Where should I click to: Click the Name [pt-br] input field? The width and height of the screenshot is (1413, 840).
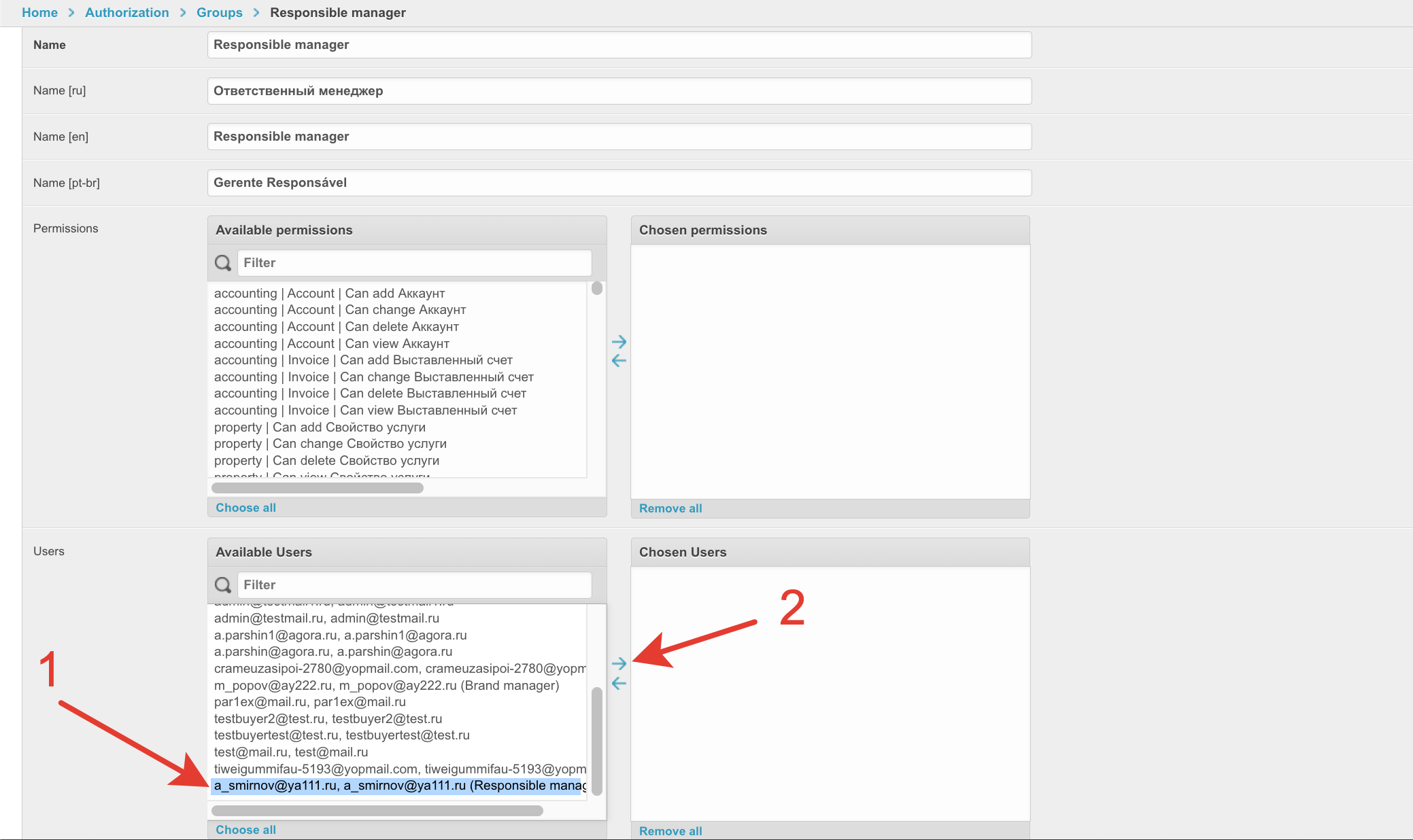pos(619,183)
